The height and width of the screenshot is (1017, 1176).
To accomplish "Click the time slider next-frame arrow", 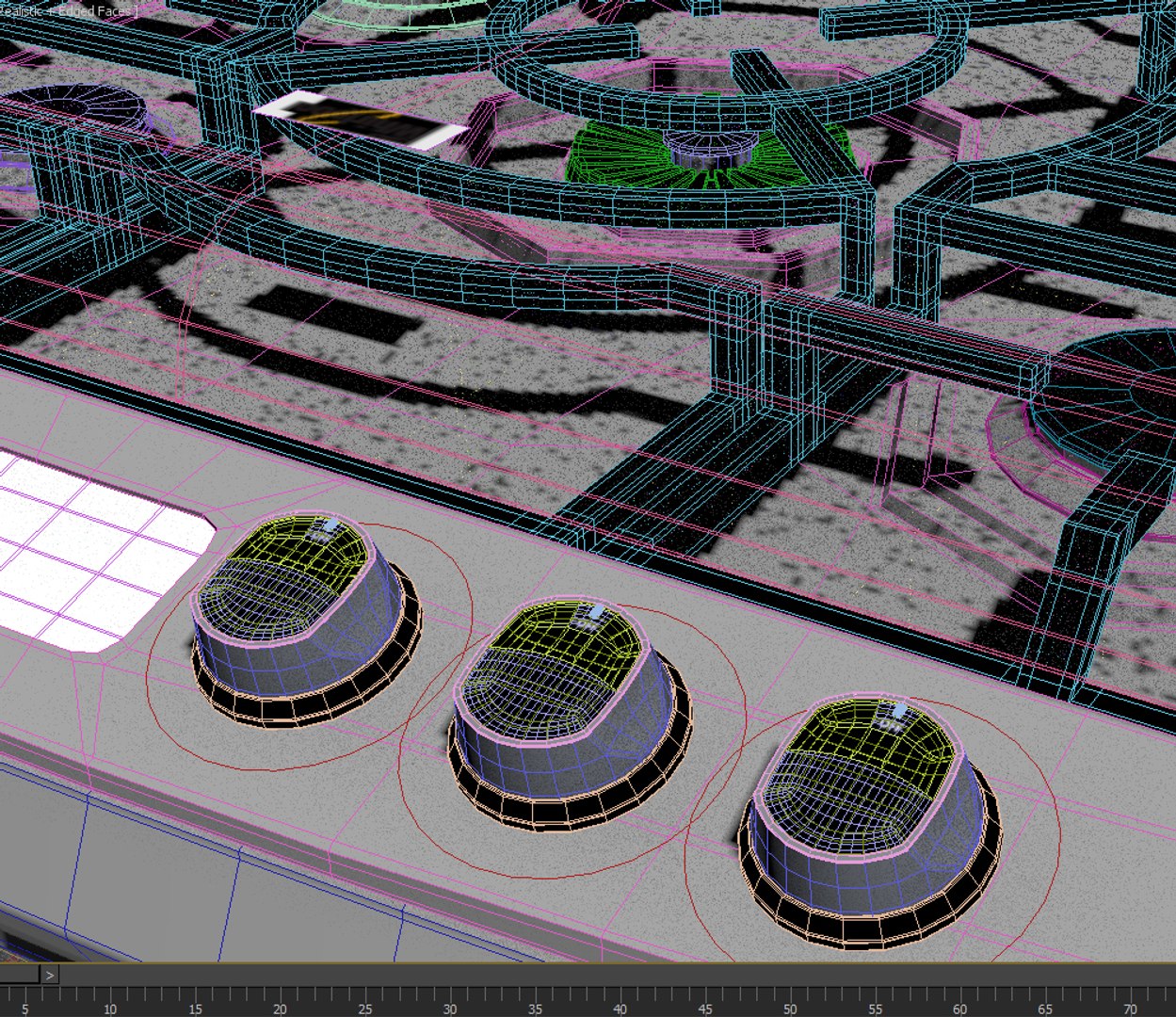I will (50, 975).
